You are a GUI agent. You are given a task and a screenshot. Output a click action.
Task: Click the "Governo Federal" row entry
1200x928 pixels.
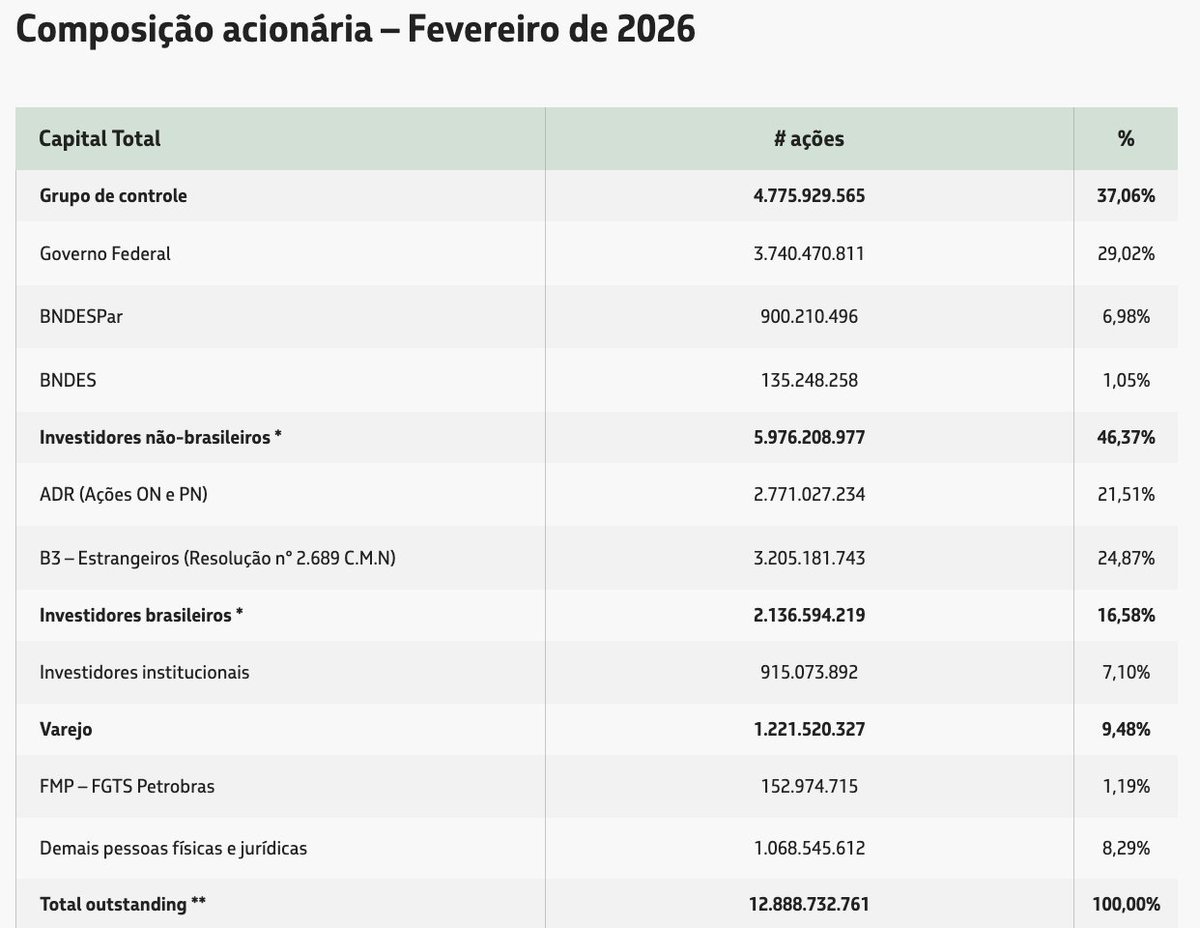(103, 253)
